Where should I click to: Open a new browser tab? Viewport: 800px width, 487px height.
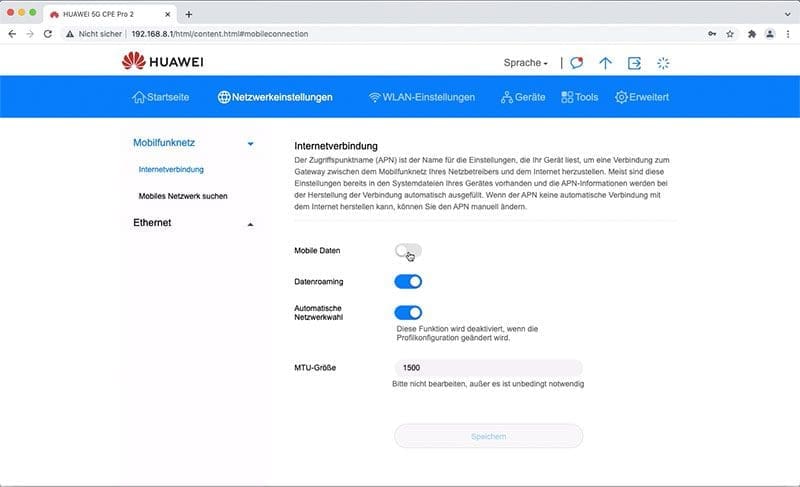pyautogui.click(x=189, y=14)
